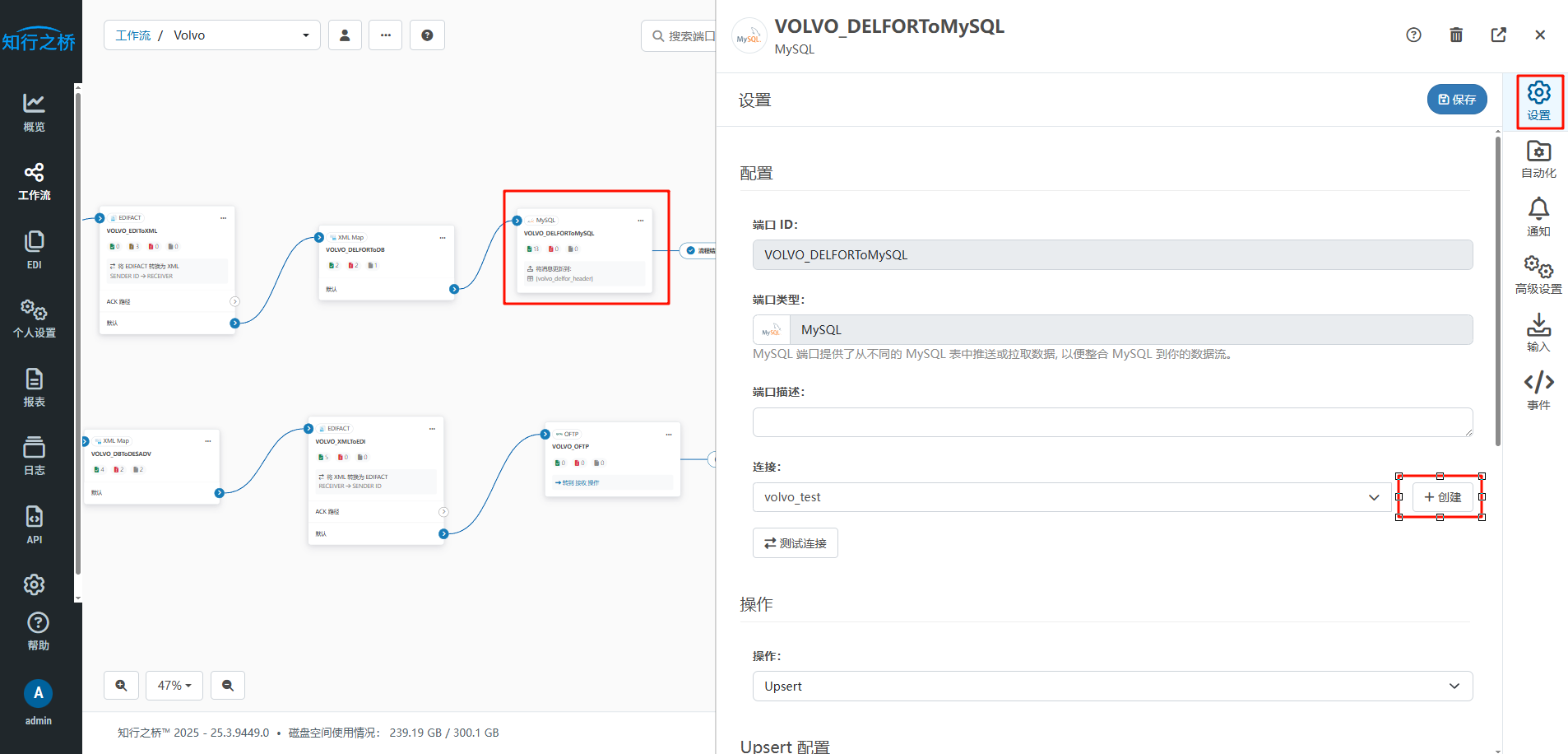Click the 保存 save button
The width and height of the screenshot is (1568, 754).
coord(1456,100)
